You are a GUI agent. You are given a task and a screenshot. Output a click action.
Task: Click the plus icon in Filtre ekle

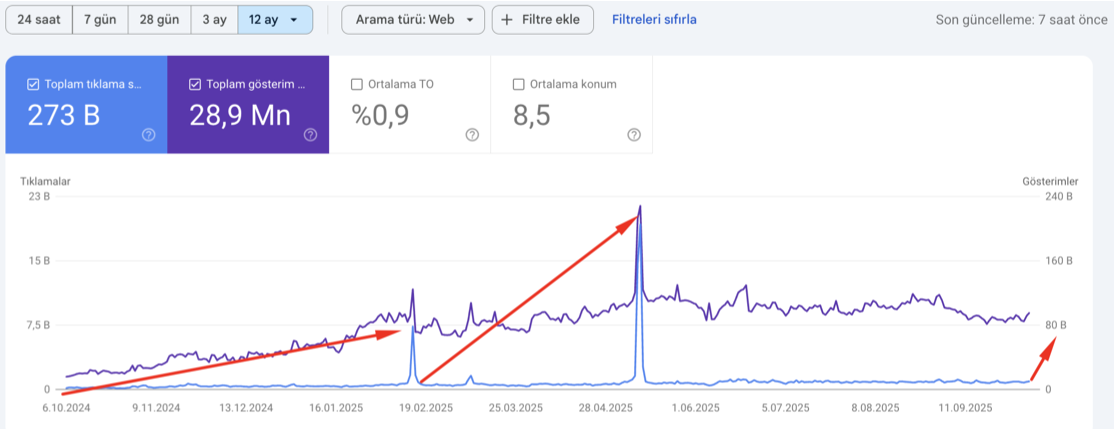[508, 20]
